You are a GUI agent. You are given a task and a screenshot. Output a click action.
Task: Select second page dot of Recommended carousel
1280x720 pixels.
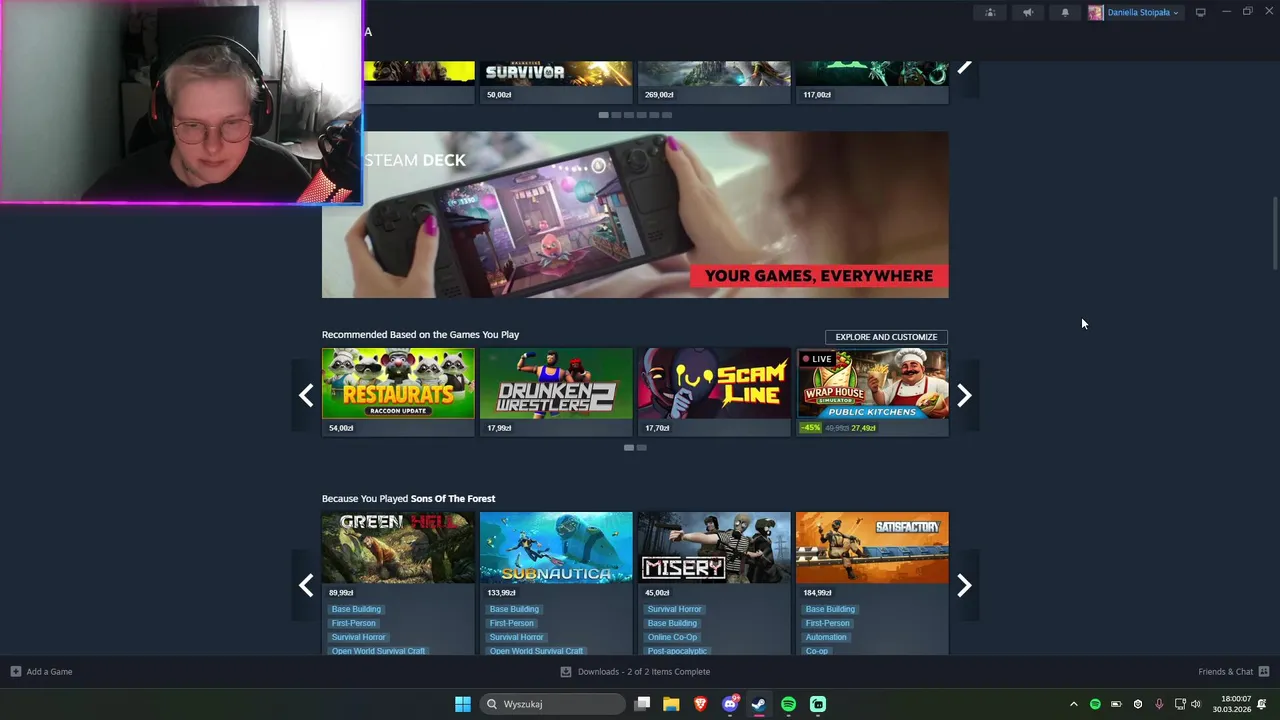[x=642, y=447]
